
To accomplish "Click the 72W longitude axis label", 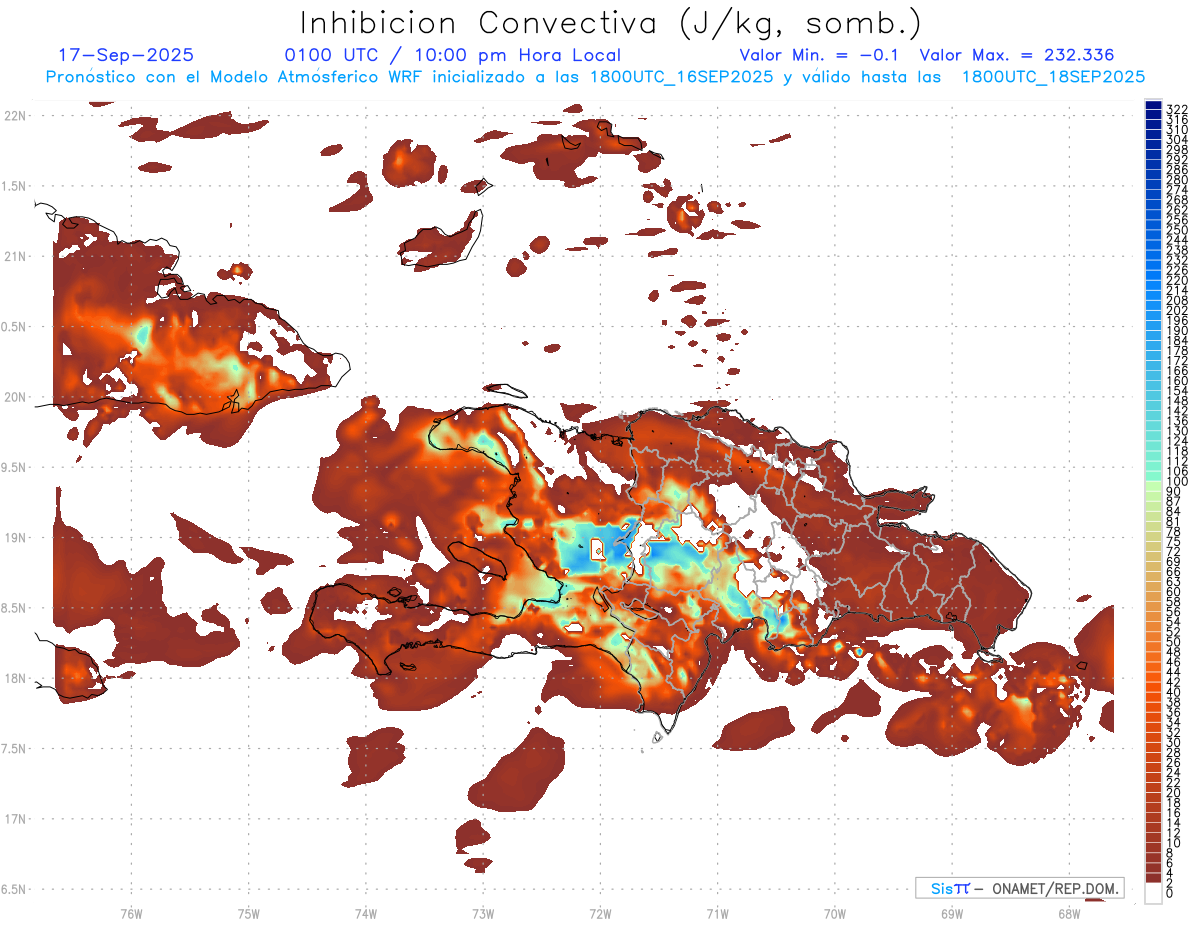I will coord(600,912).
